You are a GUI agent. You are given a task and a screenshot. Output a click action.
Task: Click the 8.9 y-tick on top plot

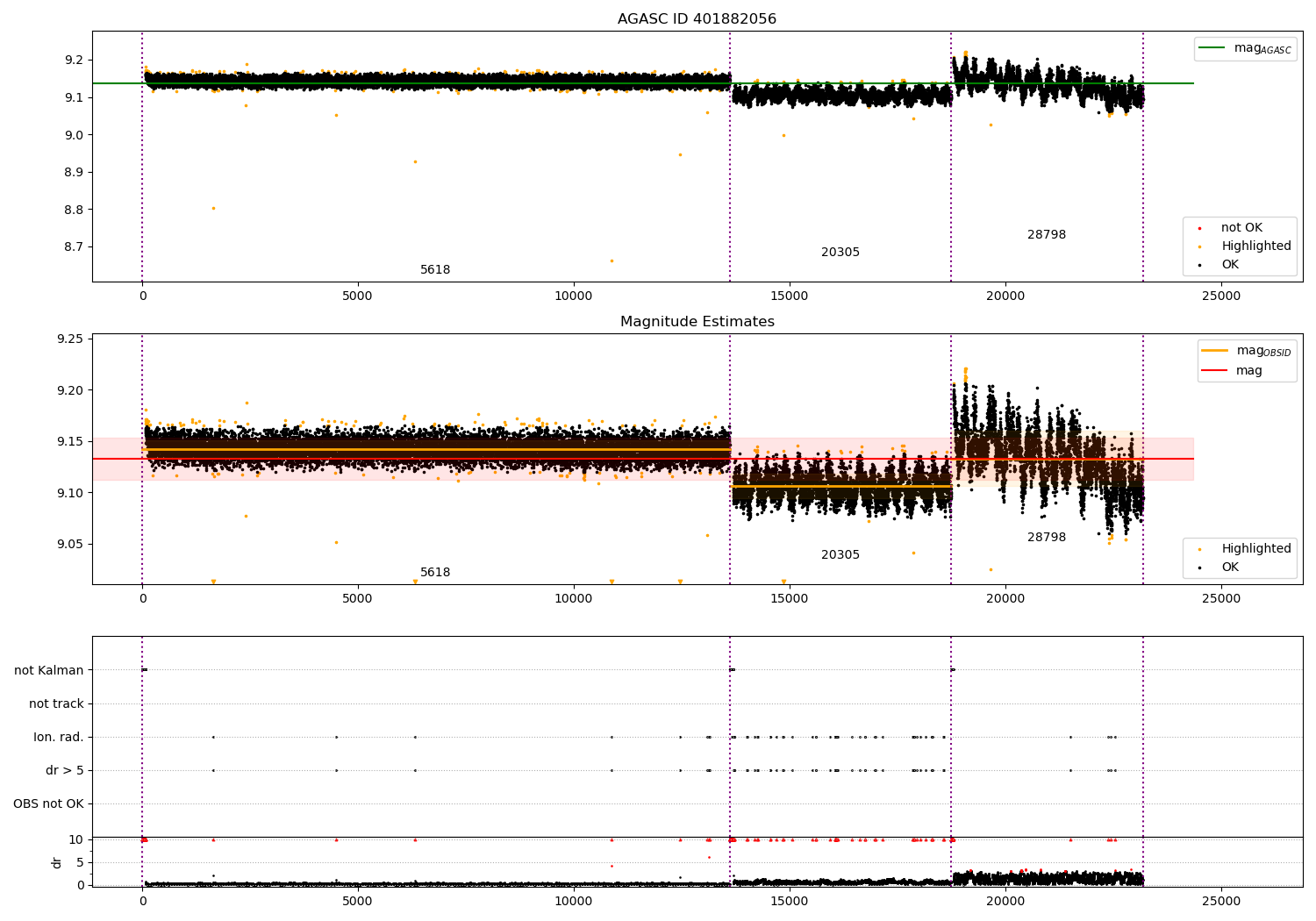point(74,173)
